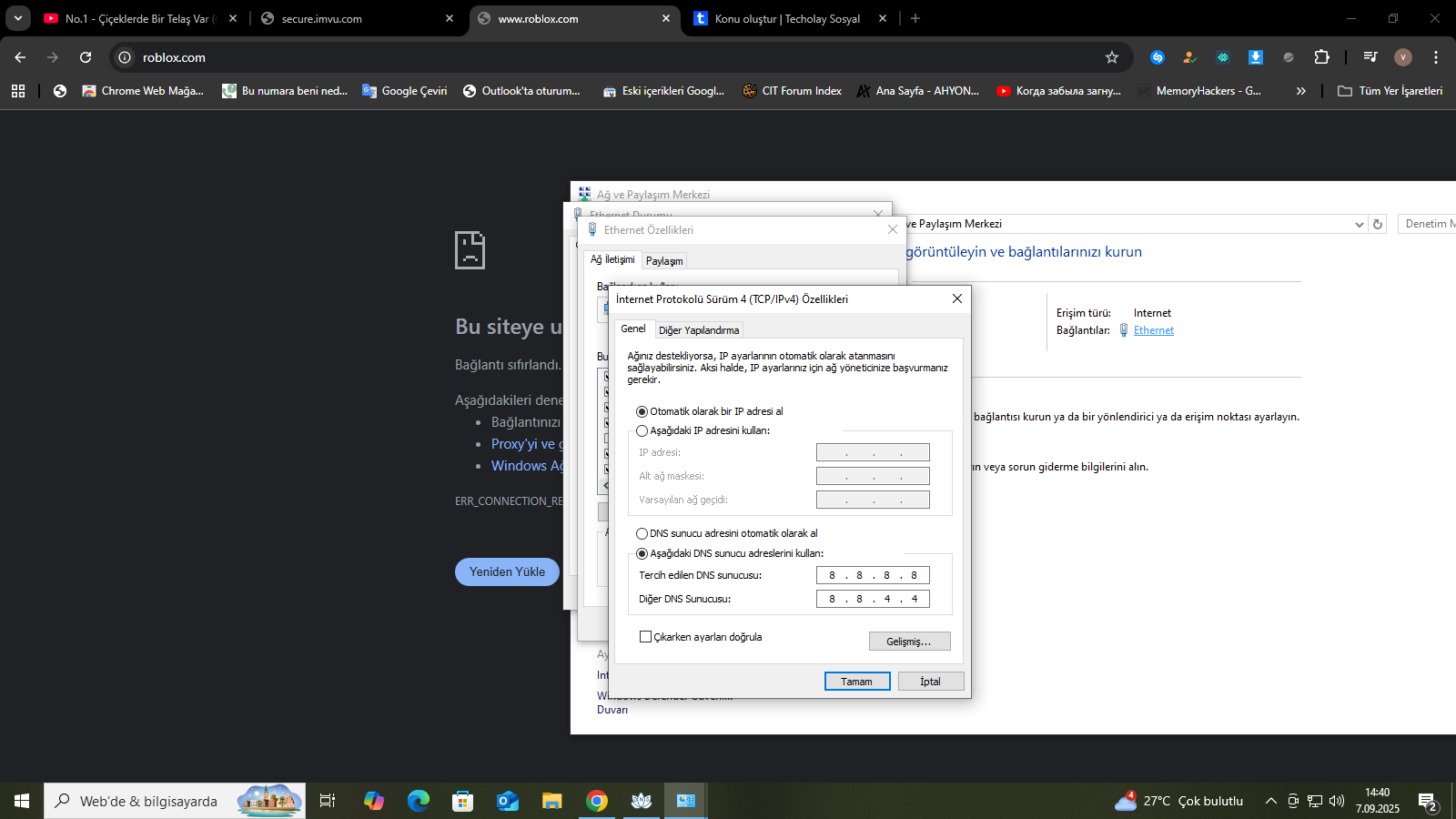This screenshot has width=1456, height=819.
Task: Click the teal diamond extension icon
Action: click(x=1223, y=57)
